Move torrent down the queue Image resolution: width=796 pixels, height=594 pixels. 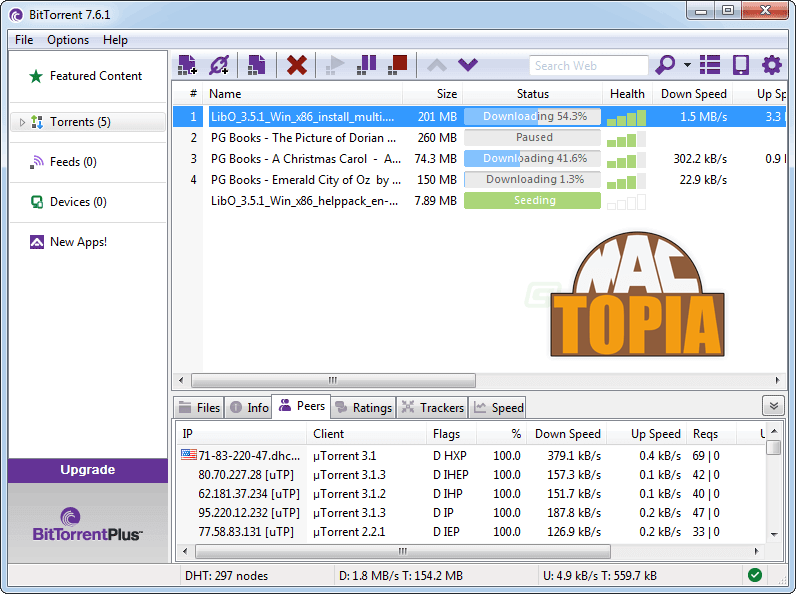coord(468,65)
